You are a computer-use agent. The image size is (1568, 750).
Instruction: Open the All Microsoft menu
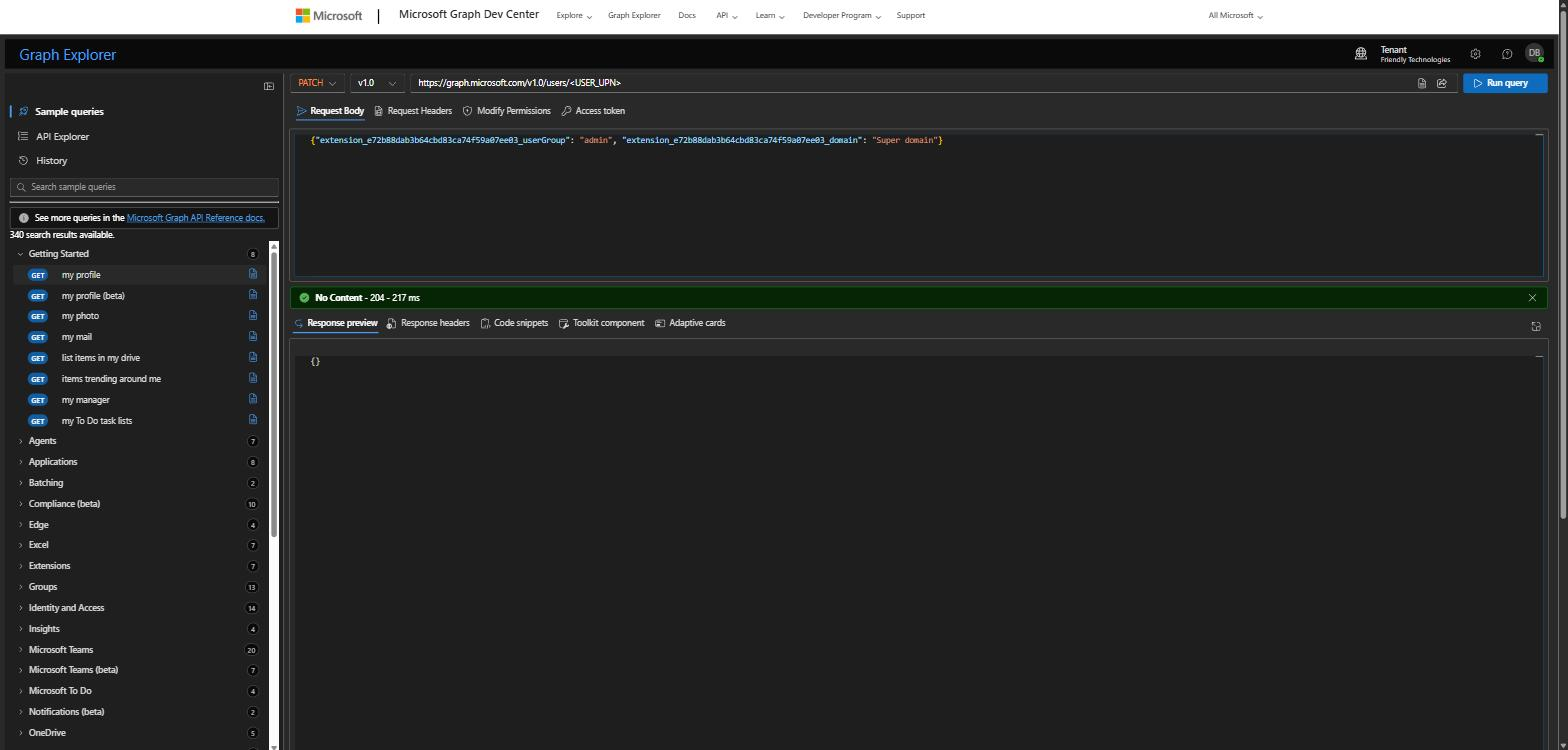1235,16
